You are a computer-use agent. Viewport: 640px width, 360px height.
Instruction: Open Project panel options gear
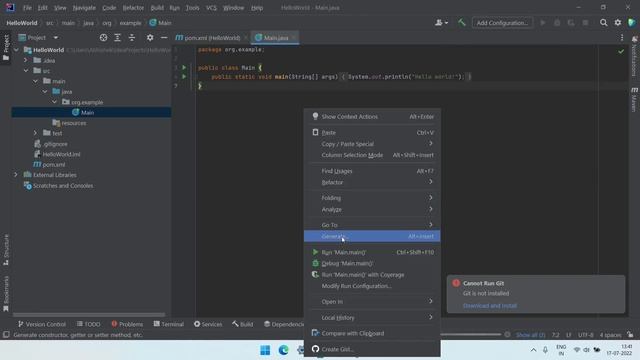pos(150,38)
